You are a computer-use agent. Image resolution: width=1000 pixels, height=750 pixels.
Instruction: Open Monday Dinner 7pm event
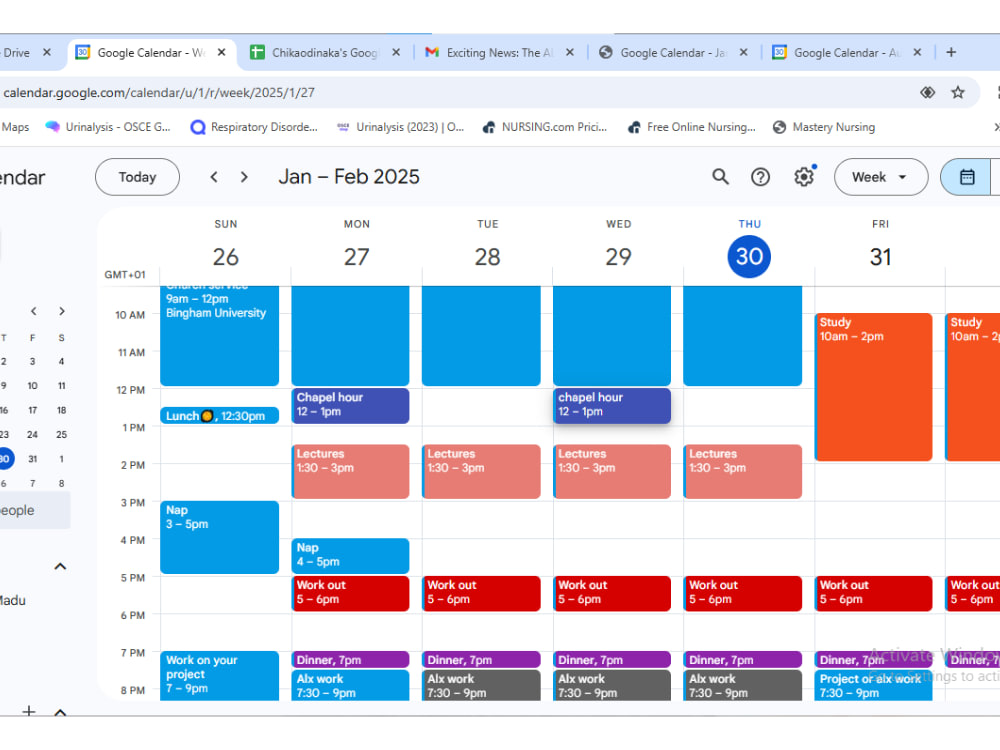[350, 659]
